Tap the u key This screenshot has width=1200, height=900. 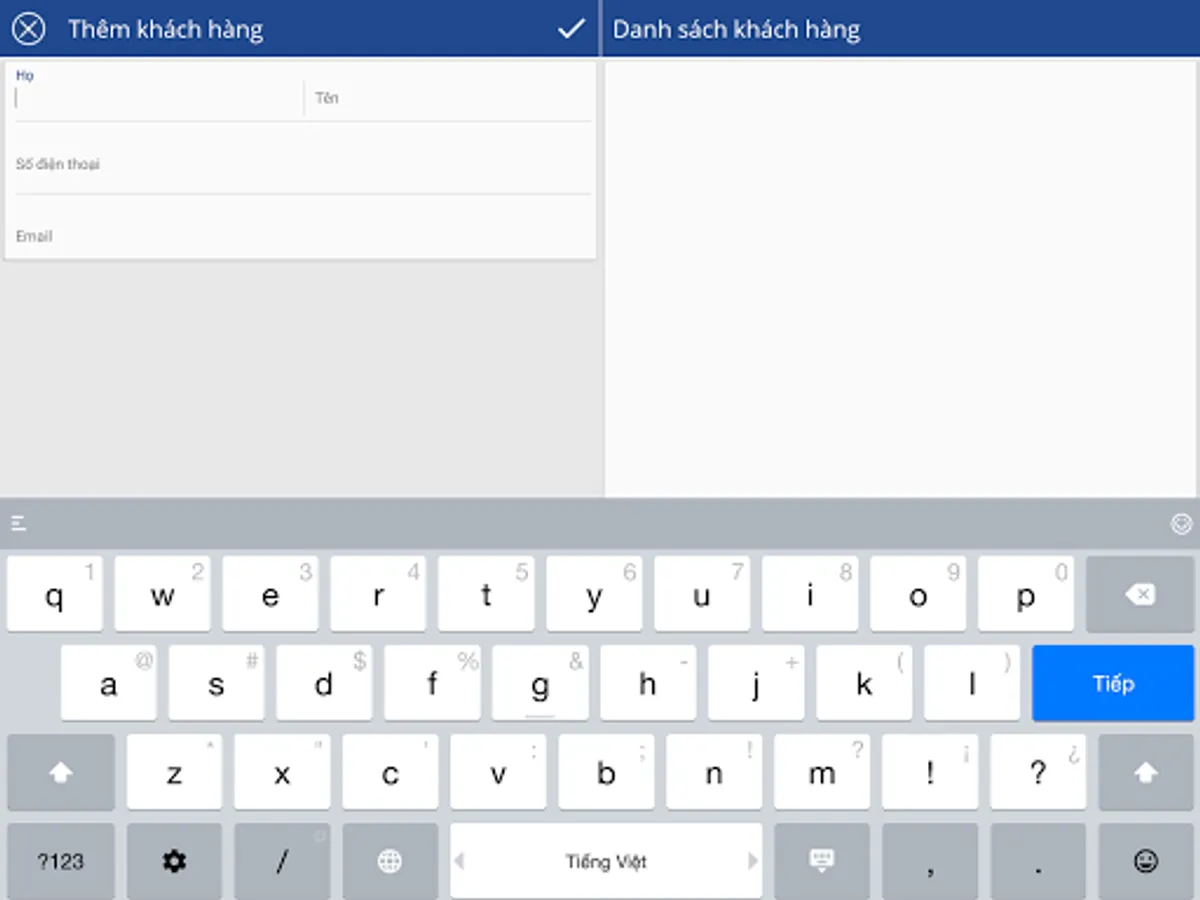702,595
